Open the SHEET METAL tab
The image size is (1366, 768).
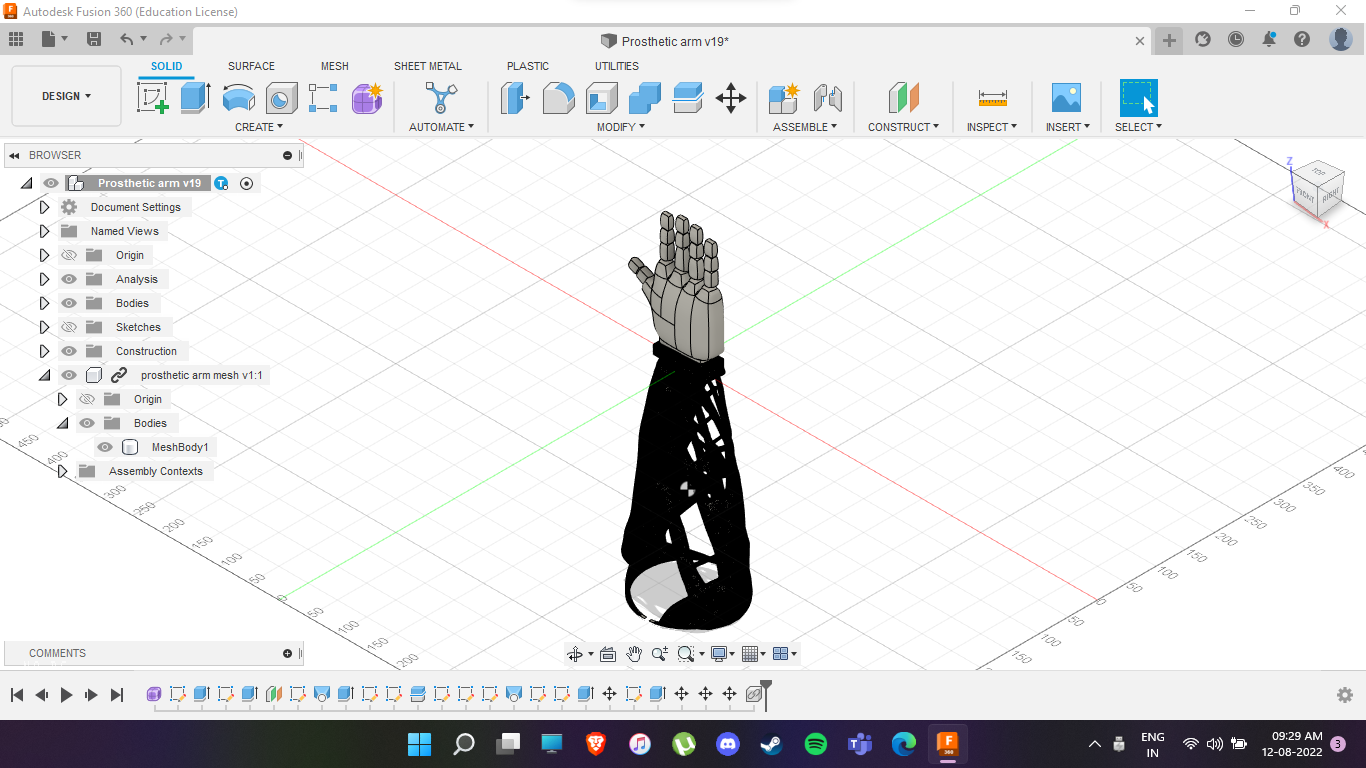pos(428,66)
